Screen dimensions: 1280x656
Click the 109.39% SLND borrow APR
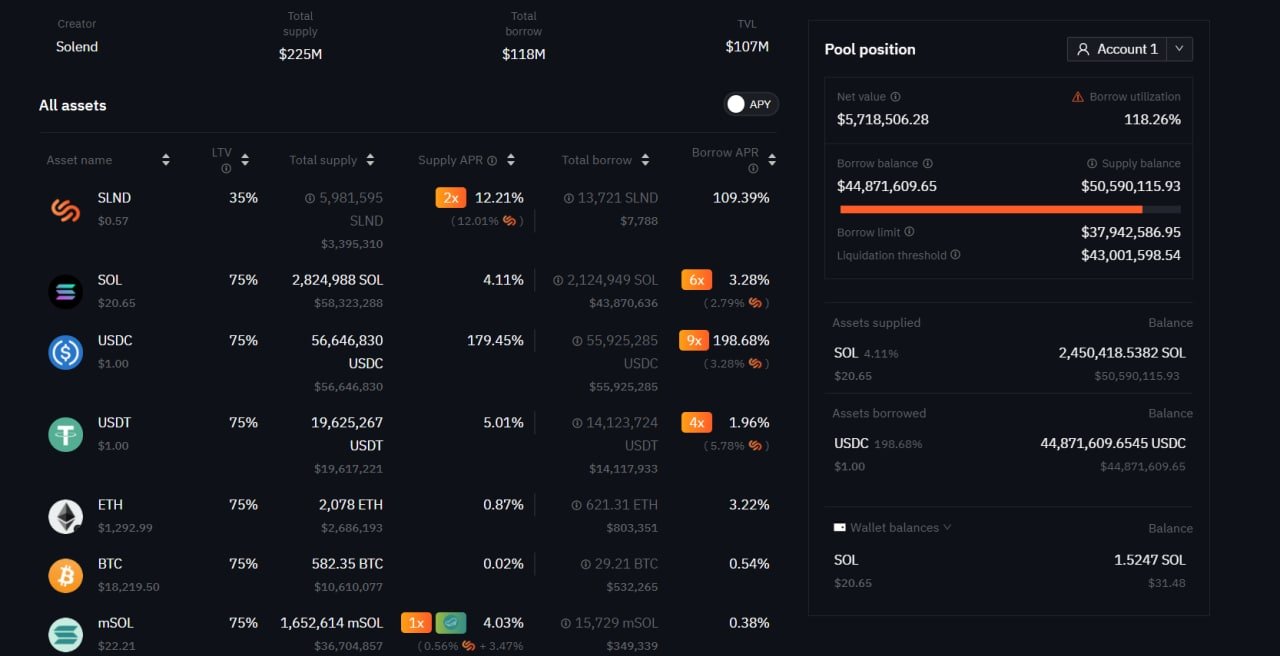[741, 198]
